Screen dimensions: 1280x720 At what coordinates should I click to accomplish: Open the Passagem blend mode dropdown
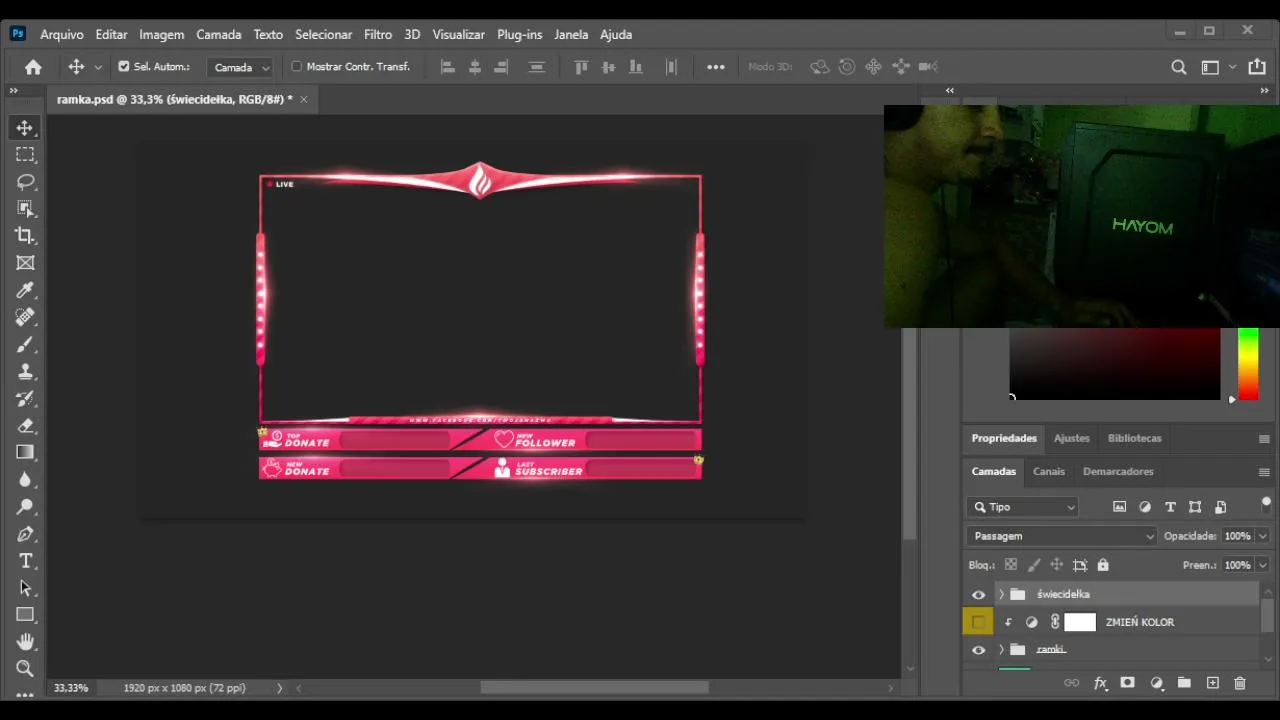click(x=1062, y=536)
